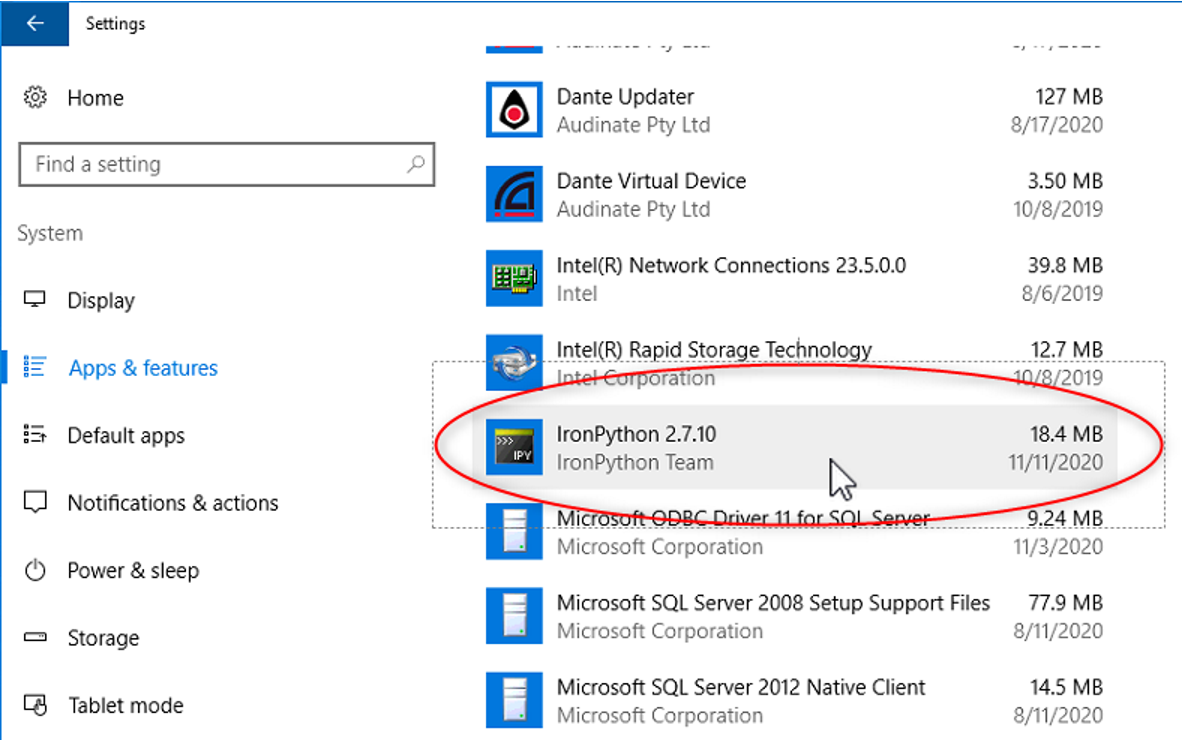The width and height of the screenshot is (1182, 740).
Task: Click the Dante Virtual Device icon
Action: 514,194
